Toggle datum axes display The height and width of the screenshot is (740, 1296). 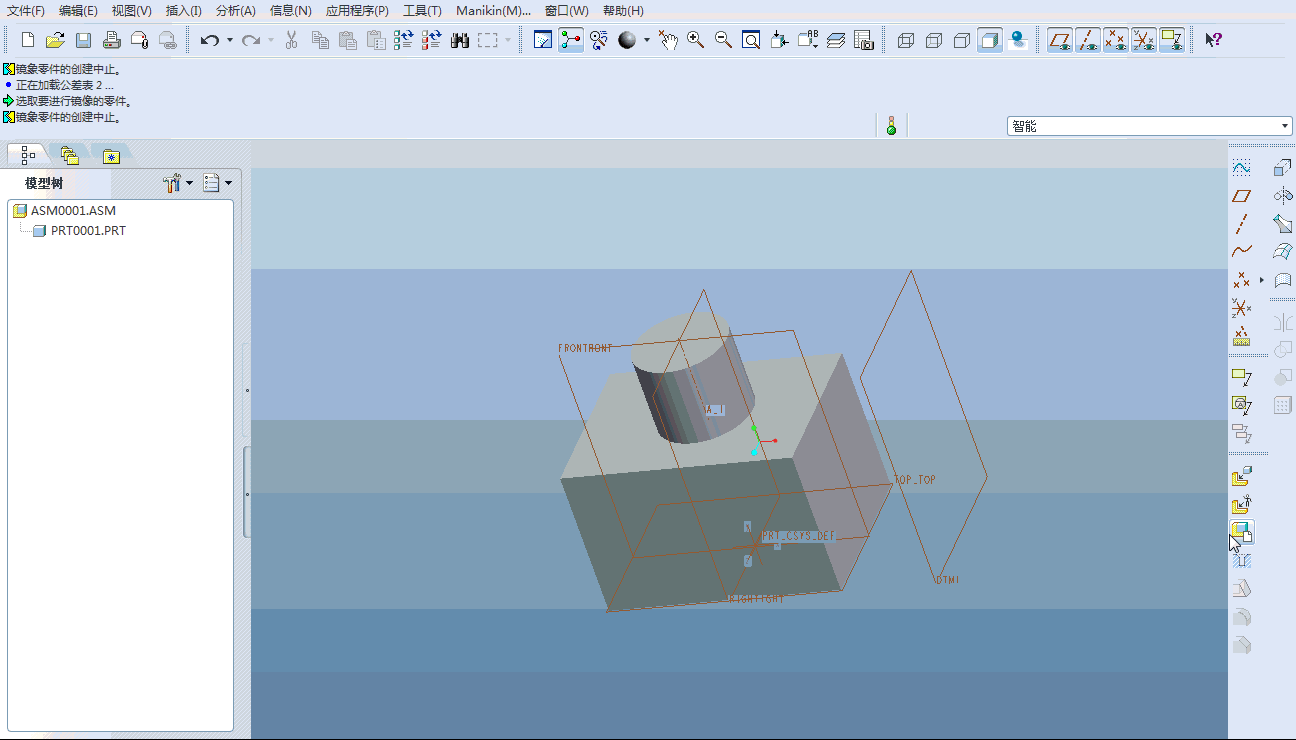click(1088, 40)
